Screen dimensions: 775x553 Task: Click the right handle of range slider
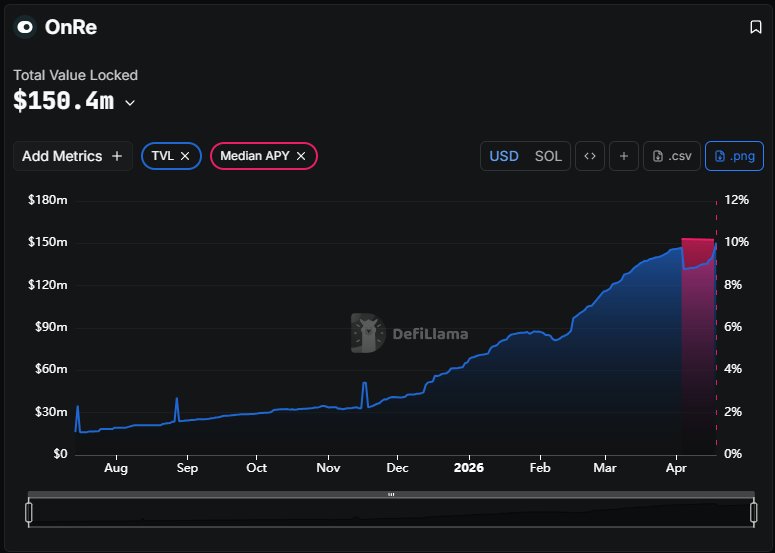click(754, 512)
